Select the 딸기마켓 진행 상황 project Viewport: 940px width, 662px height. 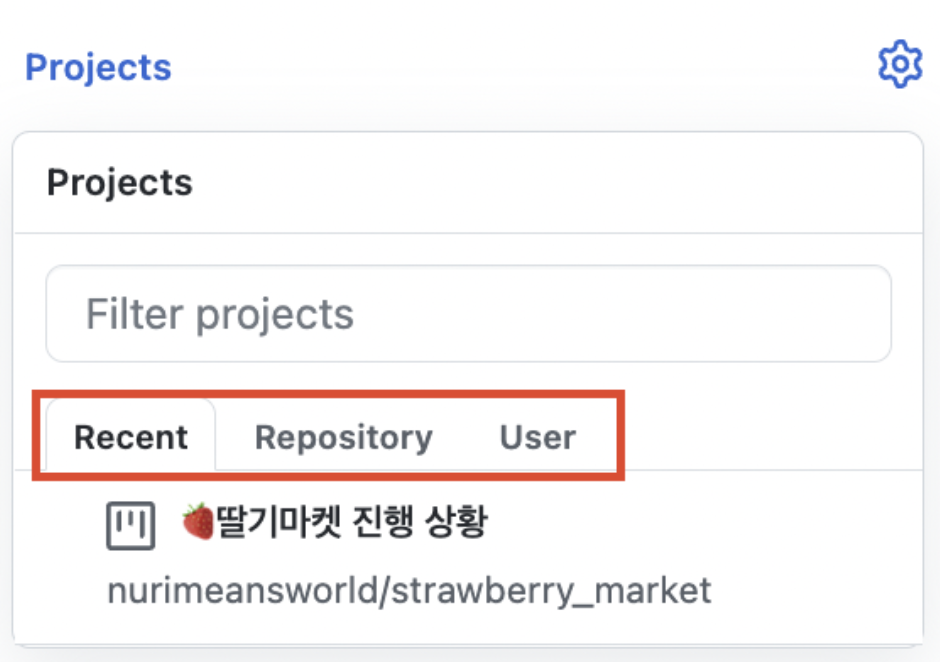click(336, 522)
